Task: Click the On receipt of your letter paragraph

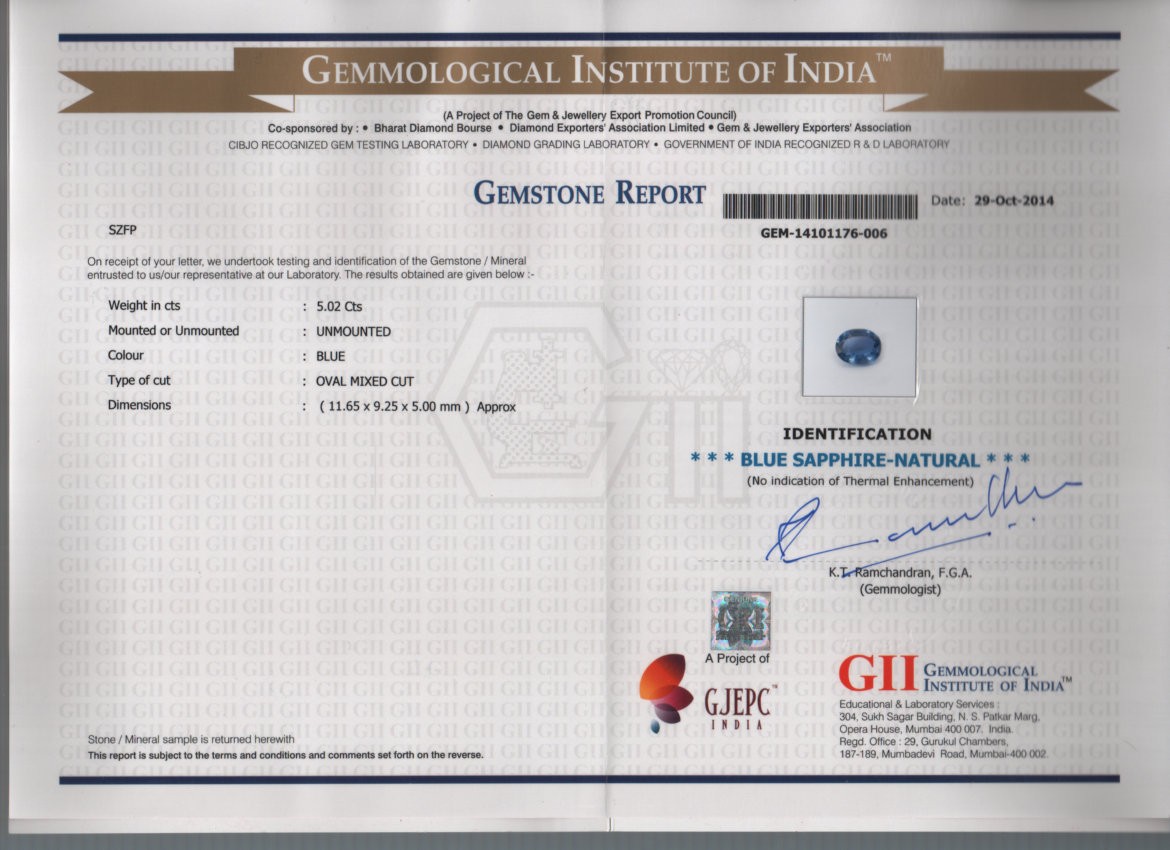Action: [310, 268]
